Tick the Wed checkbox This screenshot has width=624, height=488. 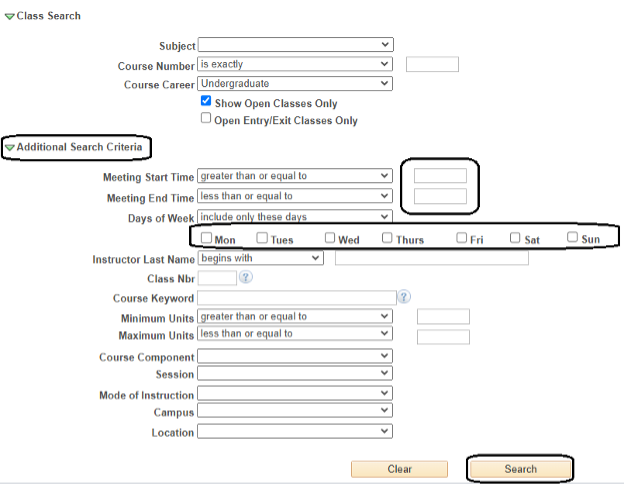(330, 238)
